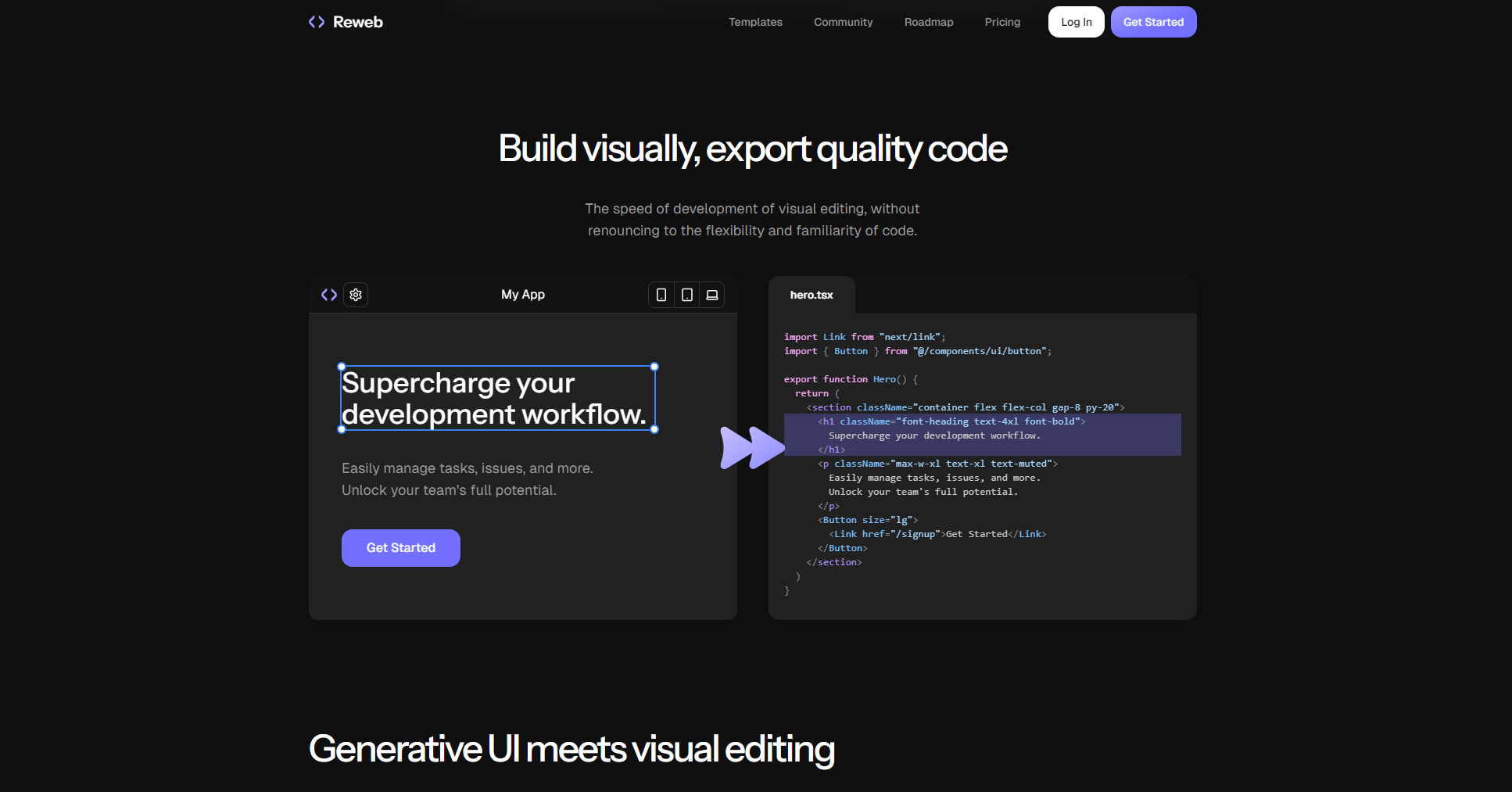Click the double arrow icon between panels

coord(751,447)
